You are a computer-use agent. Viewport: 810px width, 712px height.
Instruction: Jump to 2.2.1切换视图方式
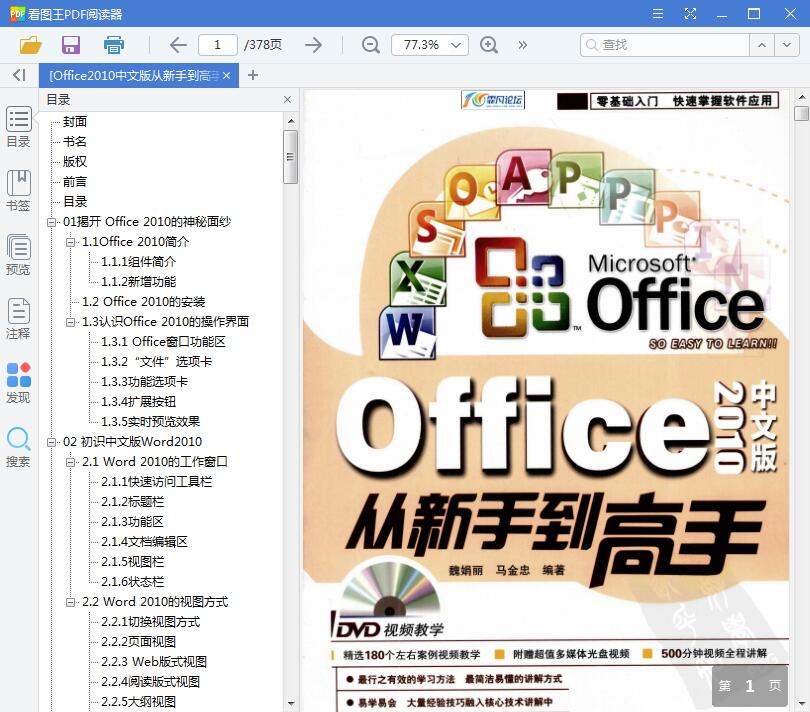(x=150, y=622)
